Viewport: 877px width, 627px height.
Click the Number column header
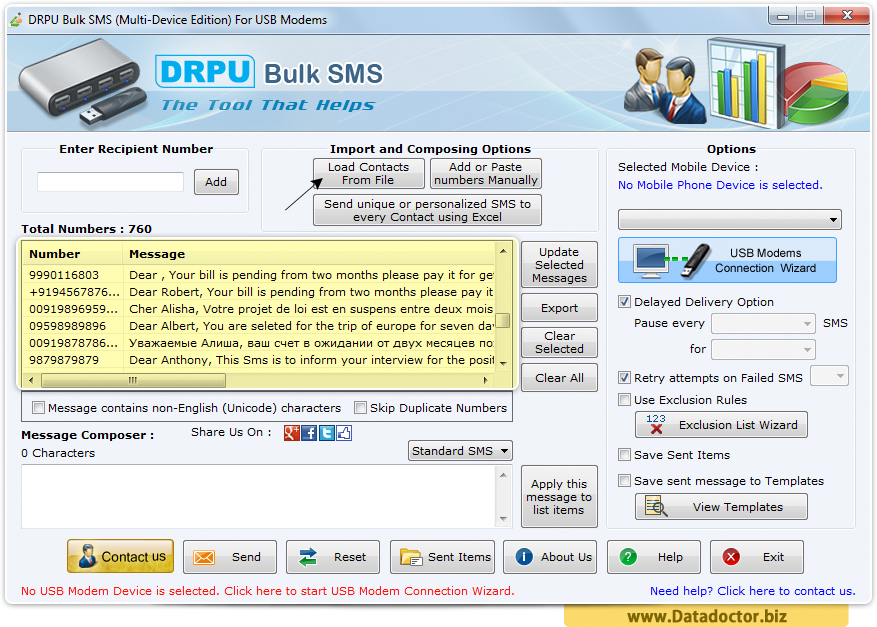(73, 254)
